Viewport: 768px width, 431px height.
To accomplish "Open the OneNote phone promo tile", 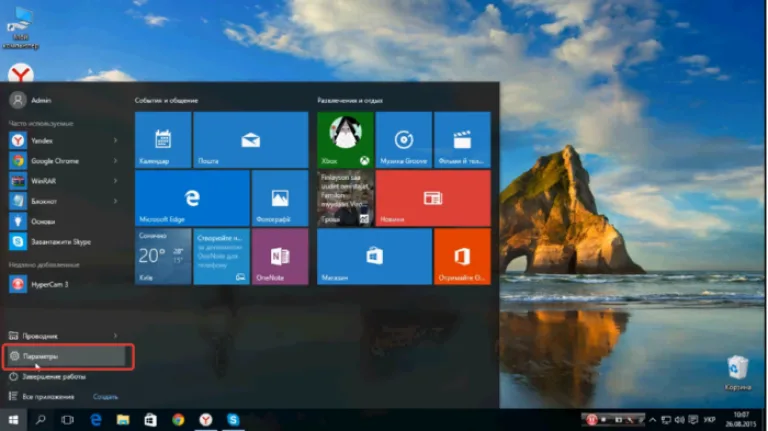I will (x=221, y=257).
